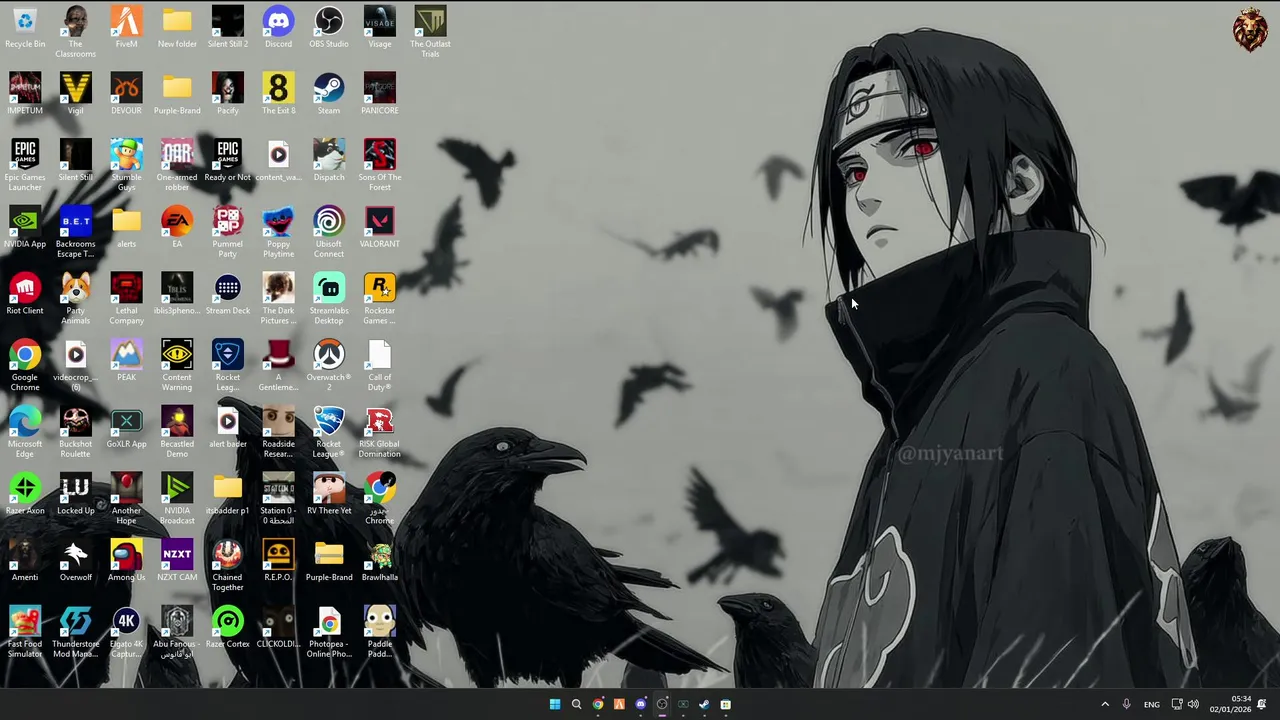Open the notifications bell icon
This screenshot has height=720, width=1280.
[1262, 704]
